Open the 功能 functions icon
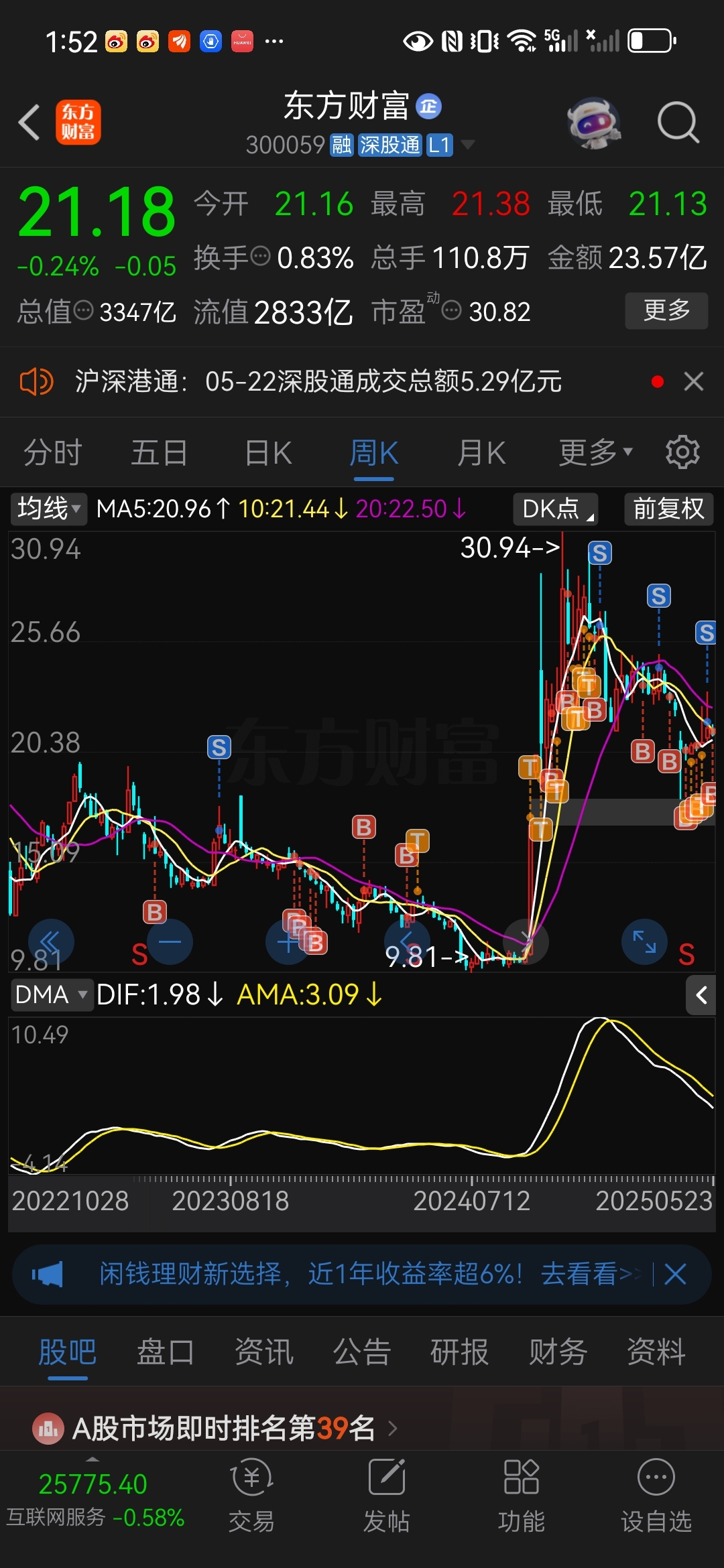 (521, 1496)
